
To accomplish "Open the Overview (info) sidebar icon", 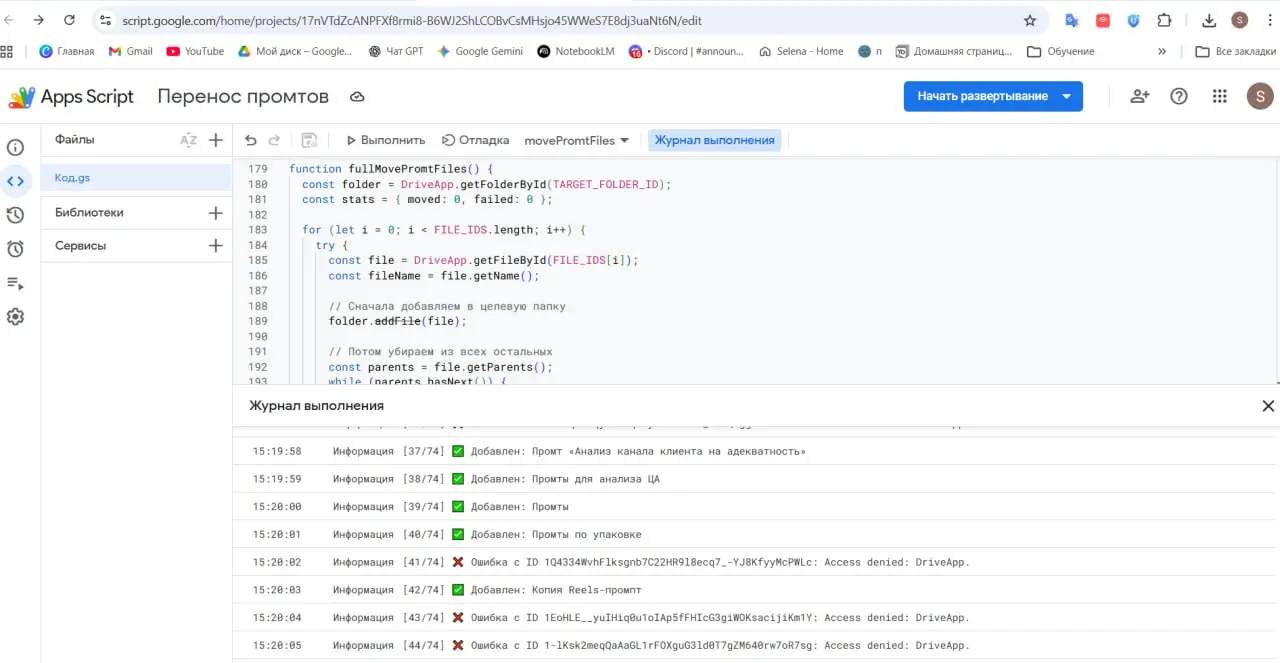I will click(15, 148).
